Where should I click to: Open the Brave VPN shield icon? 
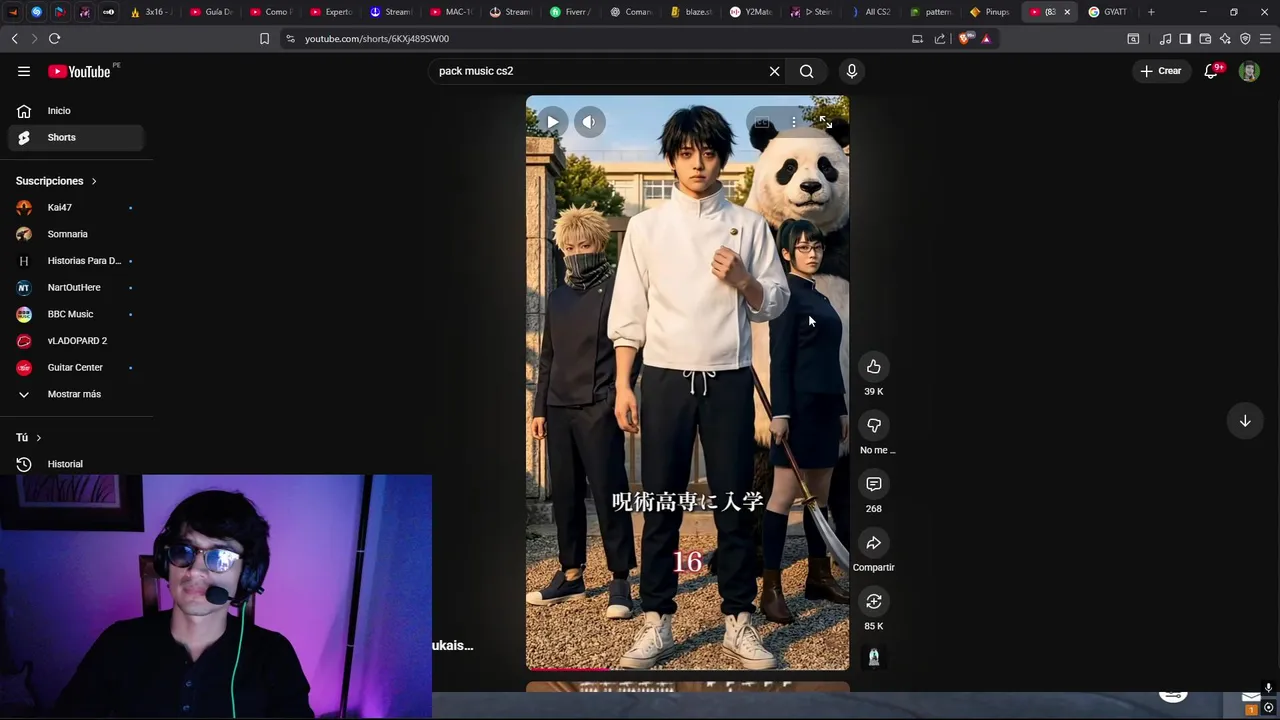(1245, 38)
